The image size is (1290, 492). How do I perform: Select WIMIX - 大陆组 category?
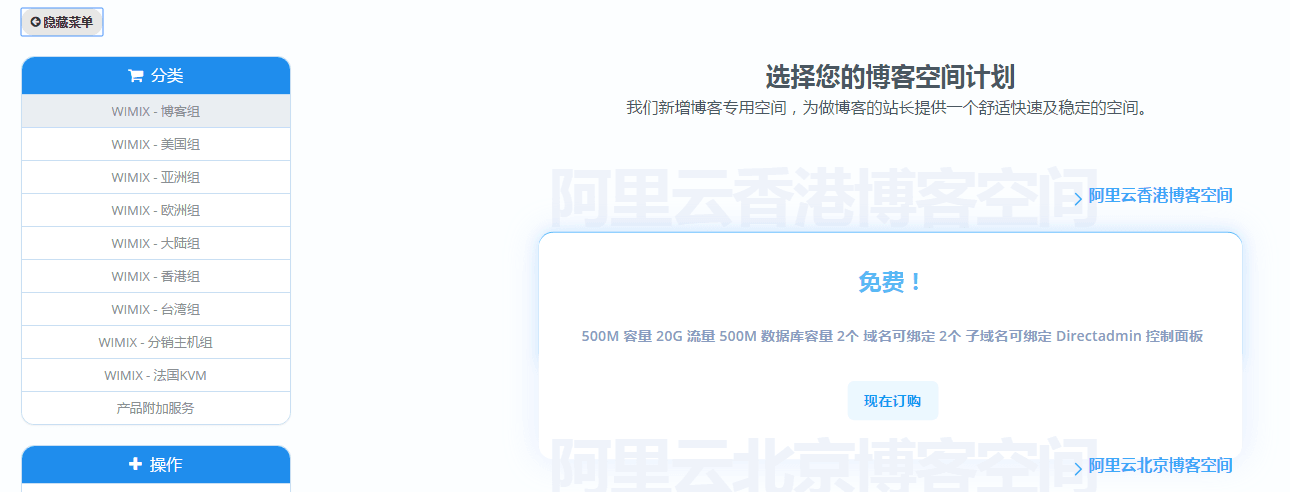[156, 243]
